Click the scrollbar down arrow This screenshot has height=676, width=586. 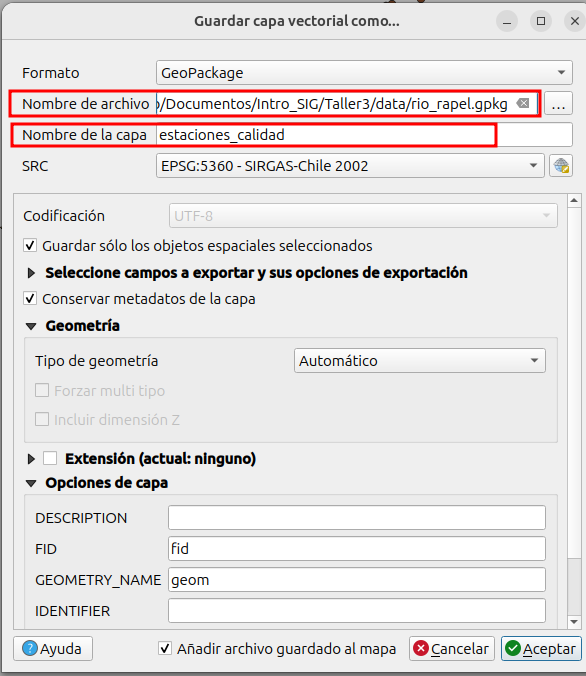(574, 622)
